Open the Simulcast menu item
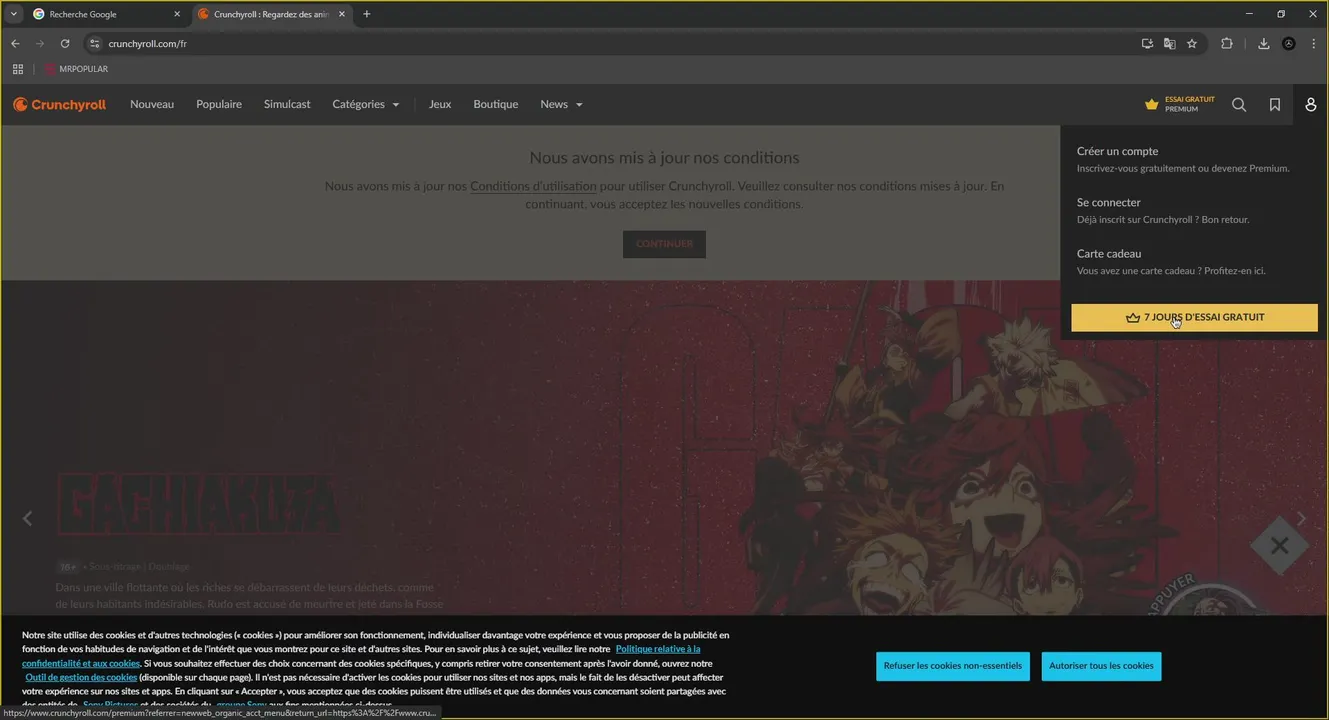The width and height of the screenshot is (1329, 720). pos(287,104)
